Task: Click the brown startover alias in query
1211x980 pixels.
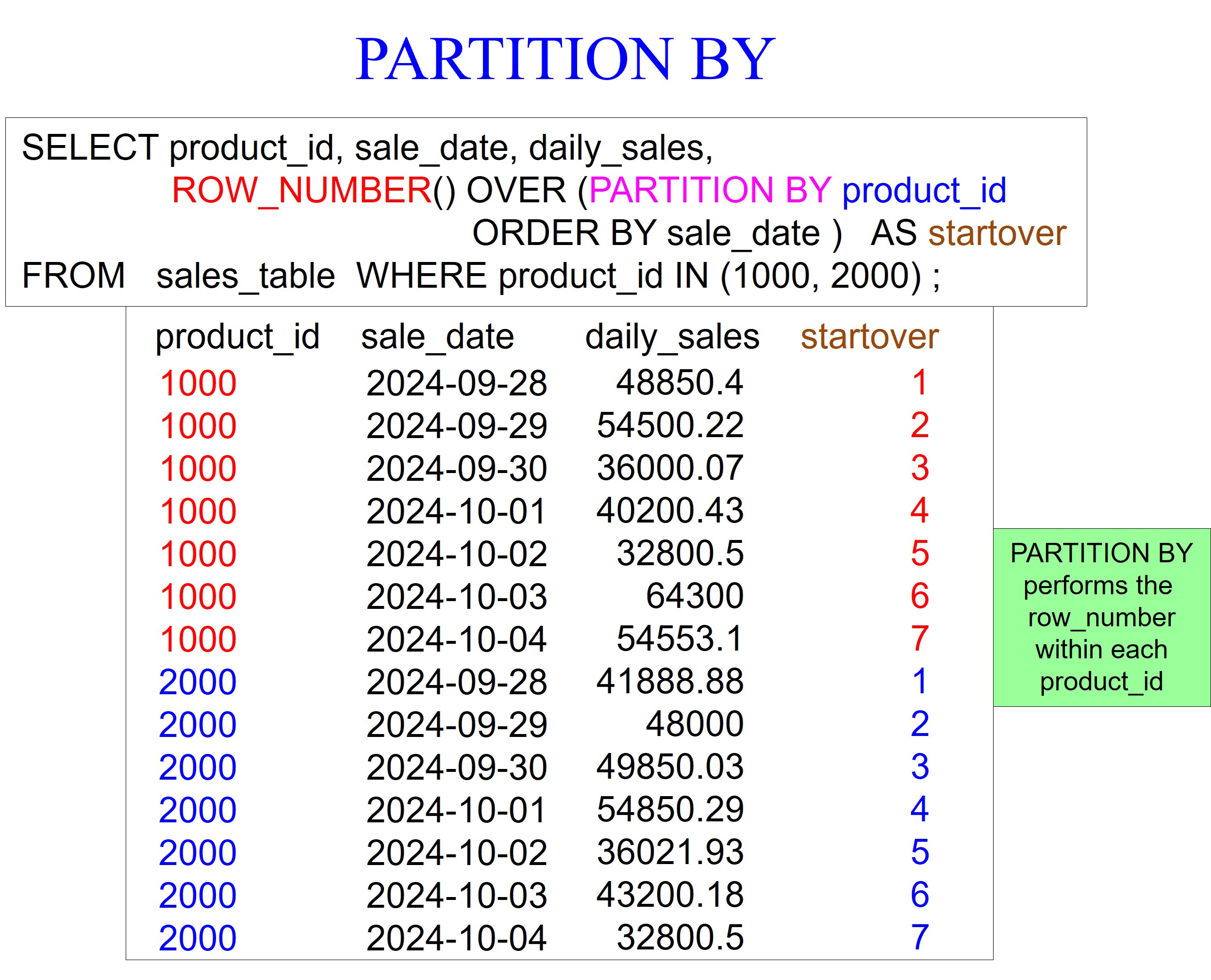Action: click(997, 233)
